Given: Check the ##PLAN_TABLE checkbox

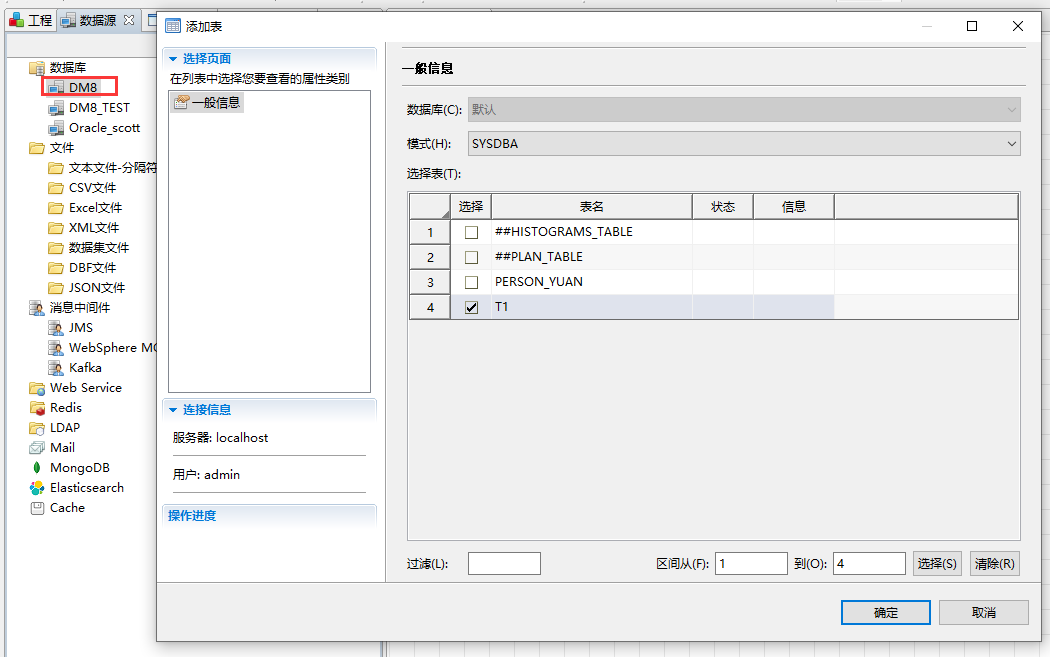Looking at the screenshot, I should tap(471, 257).
